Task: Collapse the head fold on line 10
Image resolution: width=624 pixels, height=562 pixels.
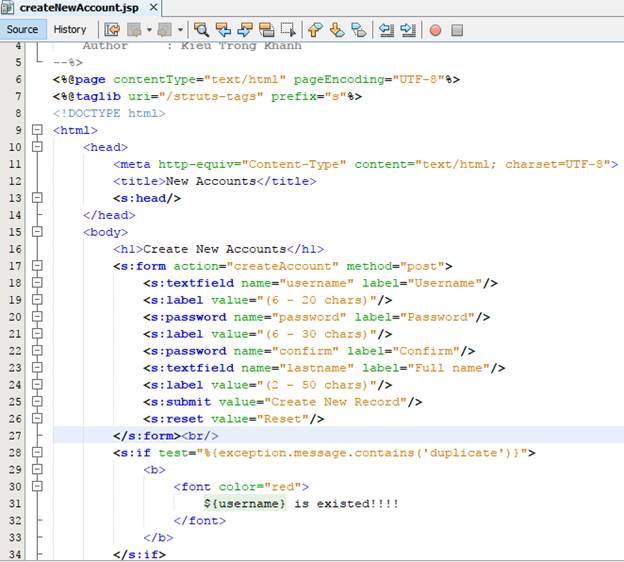Action: tap(37, 147)
